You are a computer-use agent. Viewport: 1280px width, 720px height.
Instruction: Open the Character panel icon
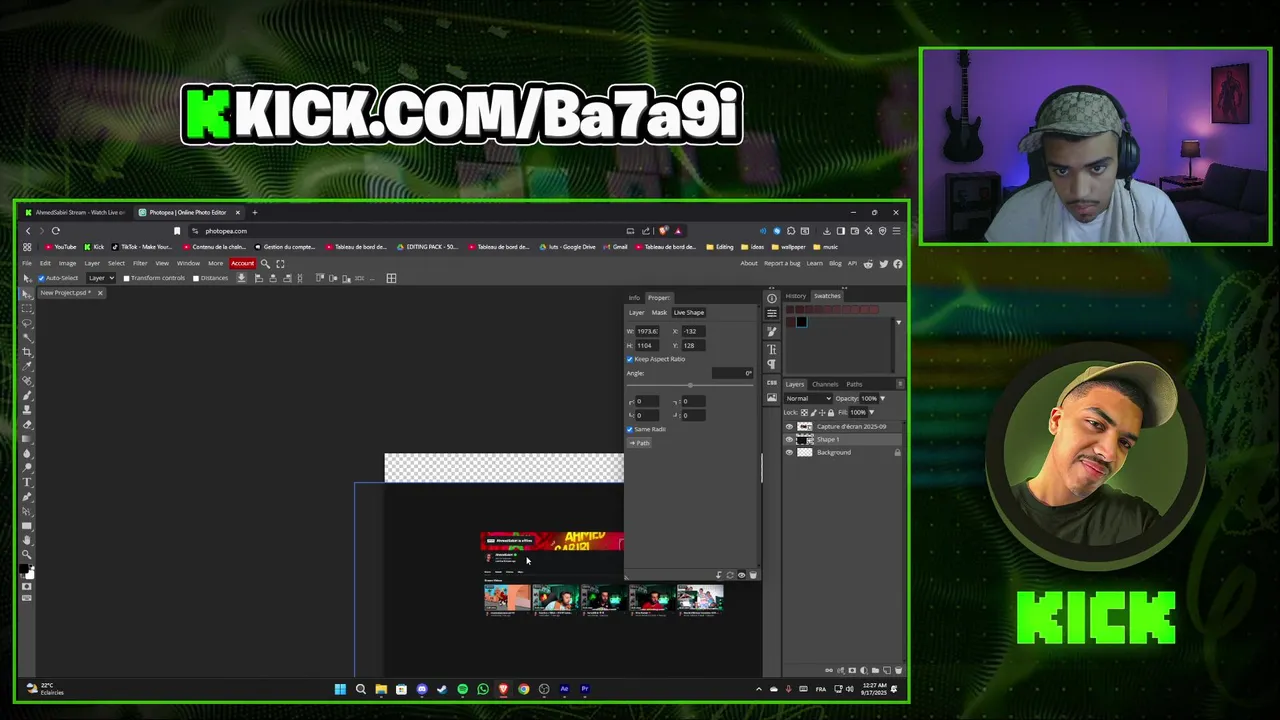tap(772, 349)
